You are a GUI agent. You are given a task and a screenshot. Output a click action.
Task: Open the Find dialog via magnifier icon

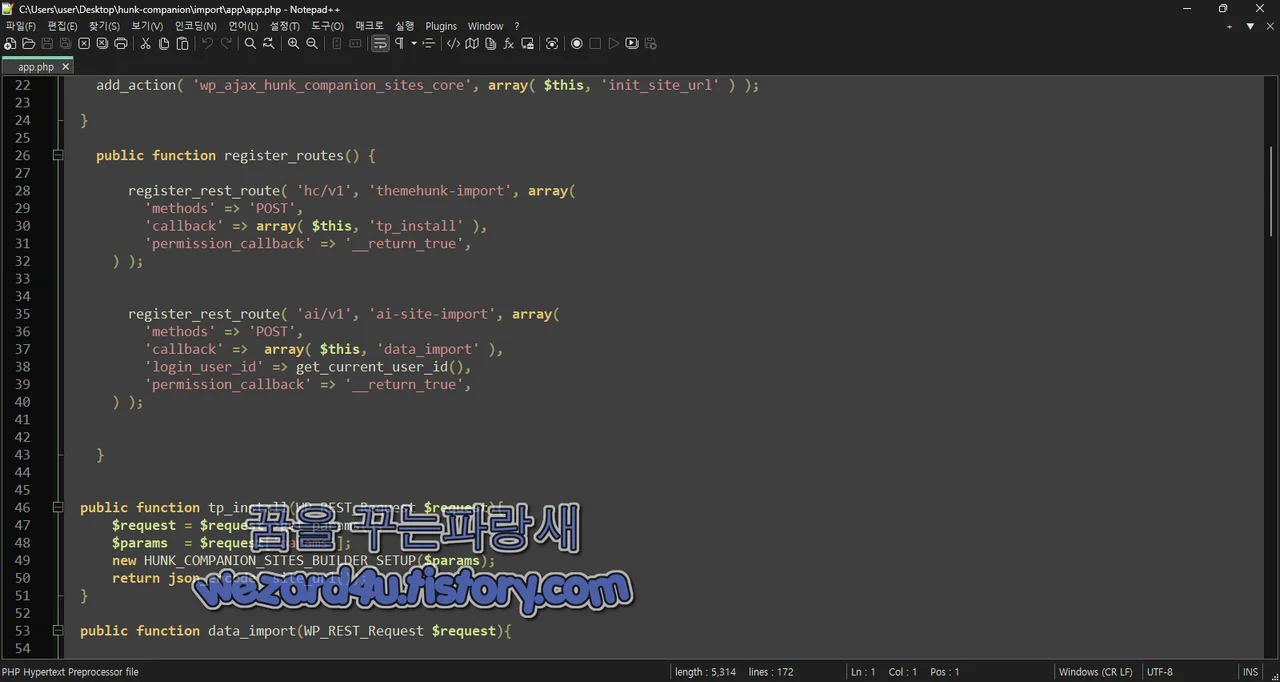(250, 43)
